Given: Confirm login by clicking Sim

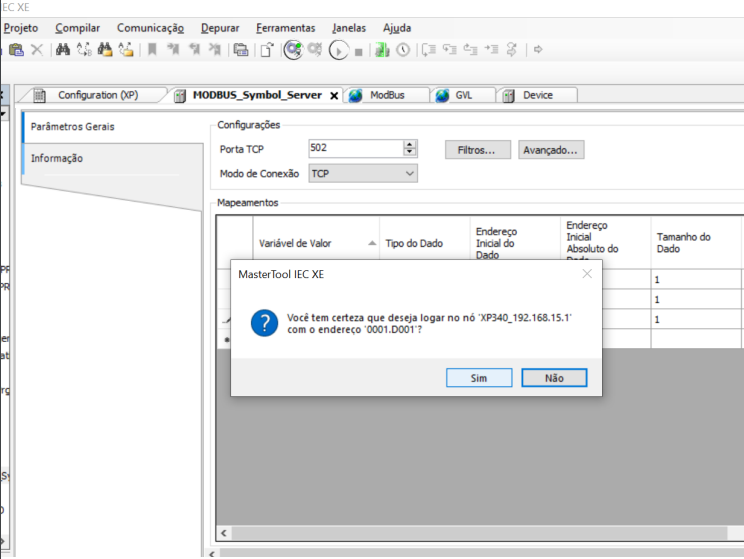Looking at the screenshot, I should 478,379.
